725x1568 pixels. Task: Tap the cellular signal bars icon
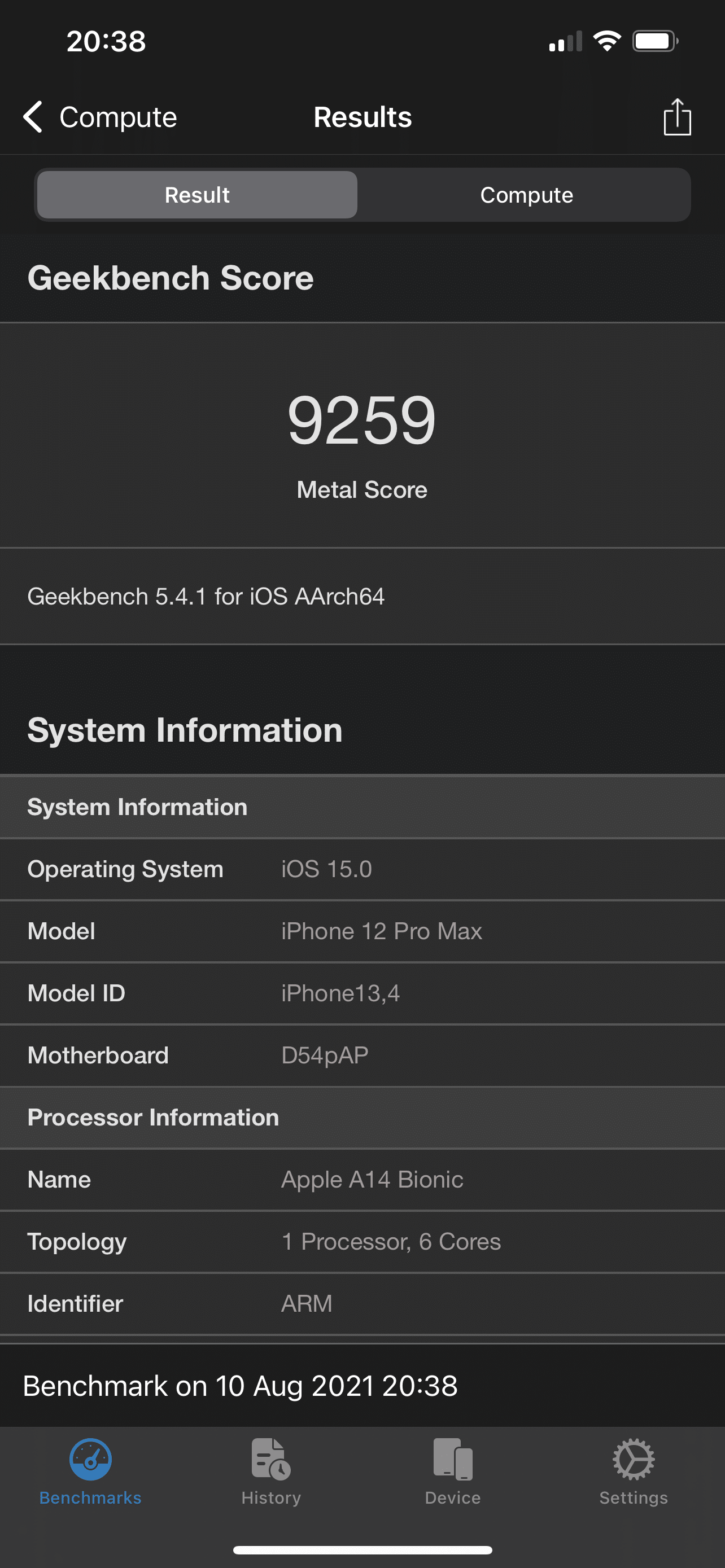[x=565, y=42]
